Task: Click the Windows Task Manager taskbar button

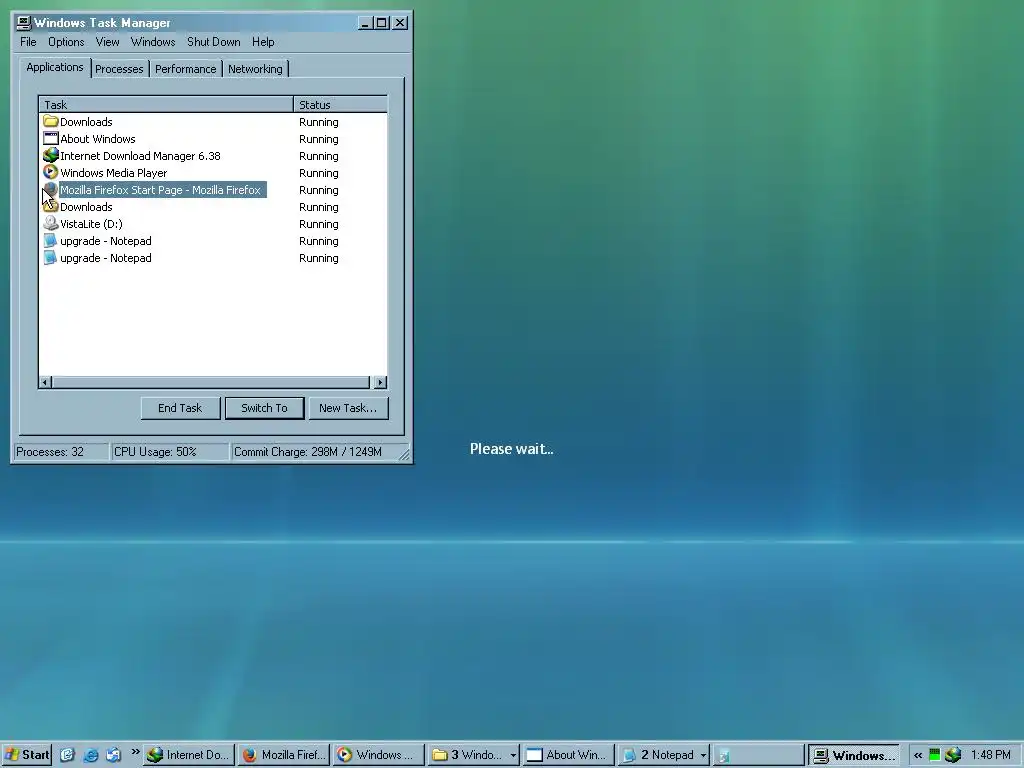Action: click(x=854, y=755)
